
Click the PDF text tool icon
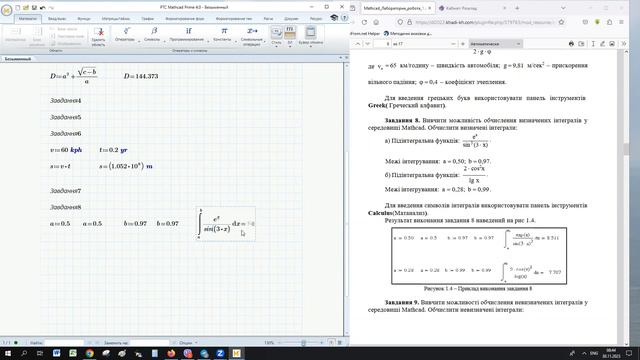tap(593, 44)
